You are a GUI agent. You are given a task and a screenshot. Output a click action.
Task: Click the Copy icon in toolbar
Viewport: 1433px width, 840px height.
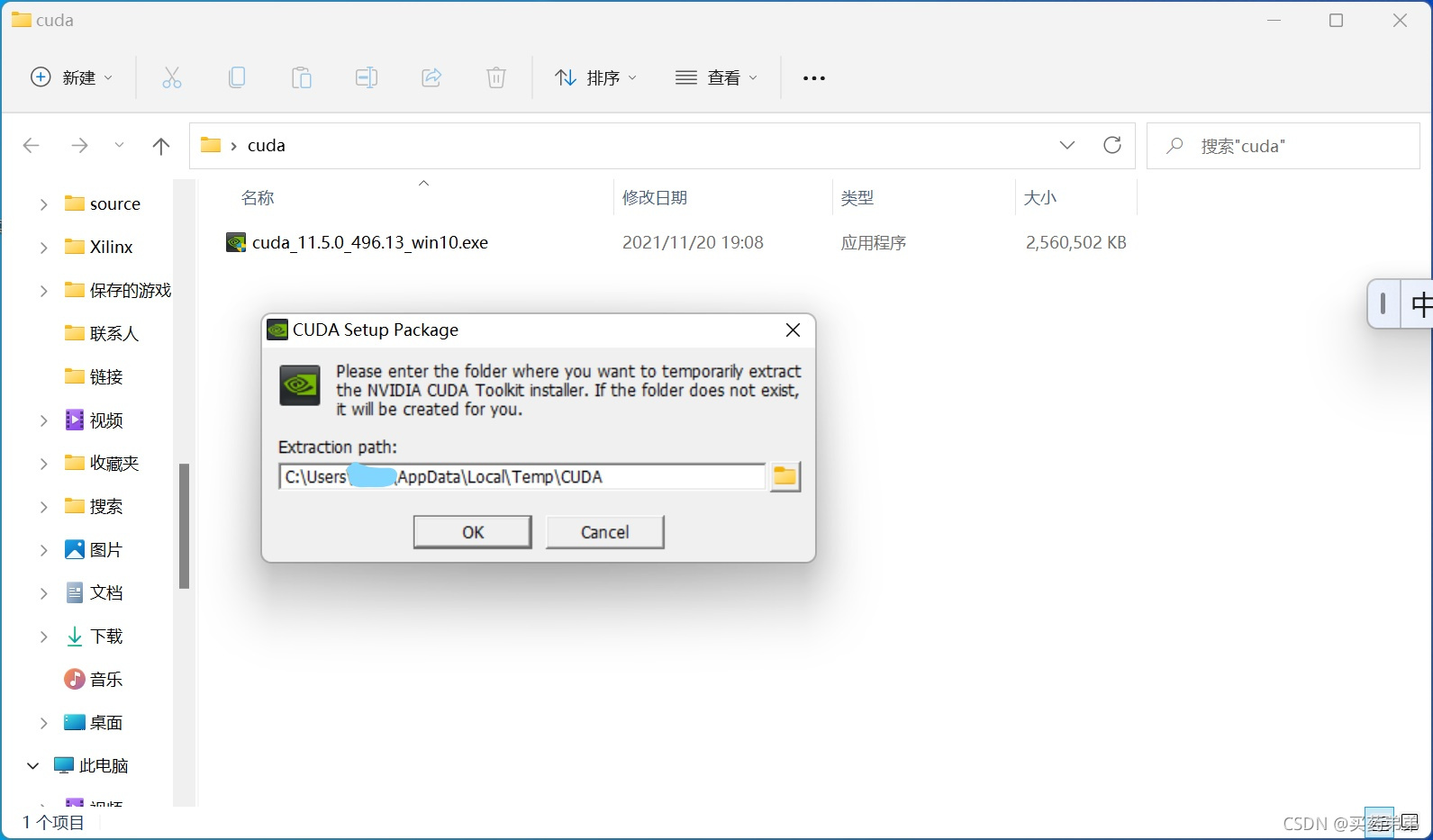click(x=237, y=78)
